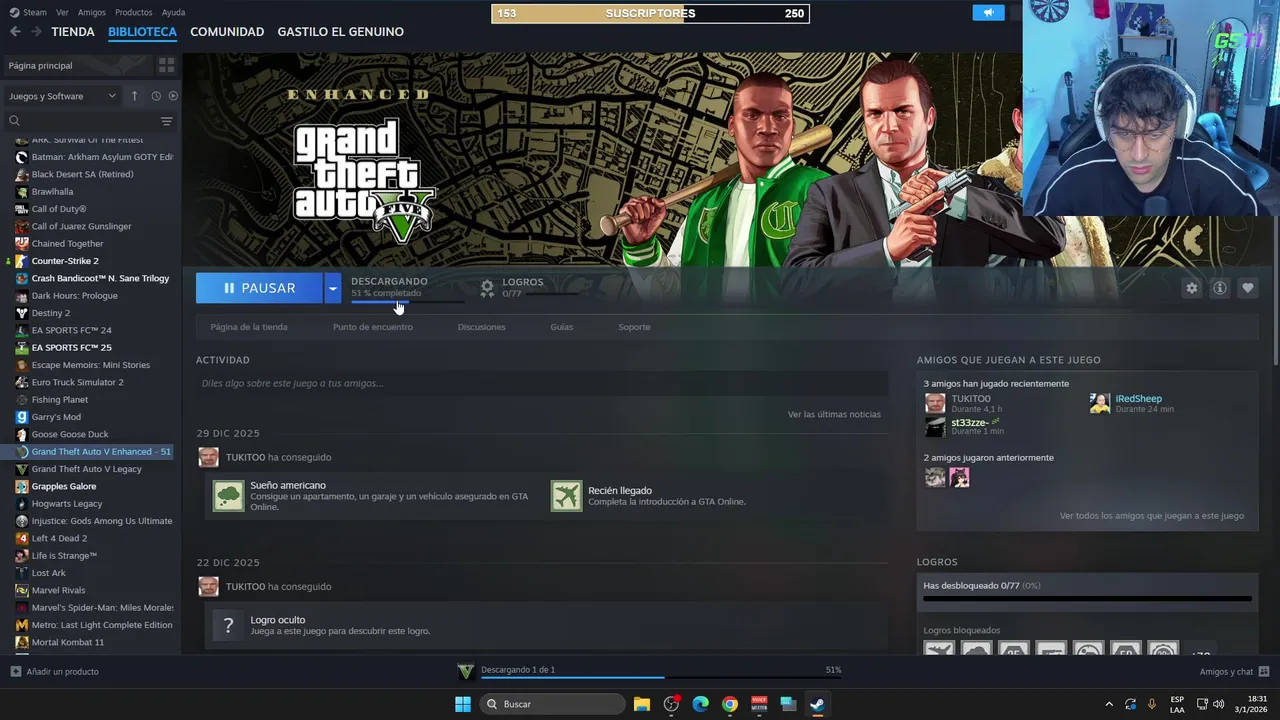This screenshot has height=720, width=1280.
Task: Go back with the navigation arrow
Action: (15, 32)
